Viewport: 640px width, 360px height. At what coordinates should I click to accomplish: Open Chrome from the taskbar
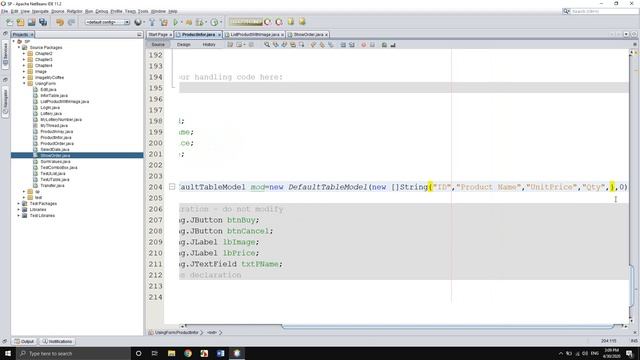188,353
